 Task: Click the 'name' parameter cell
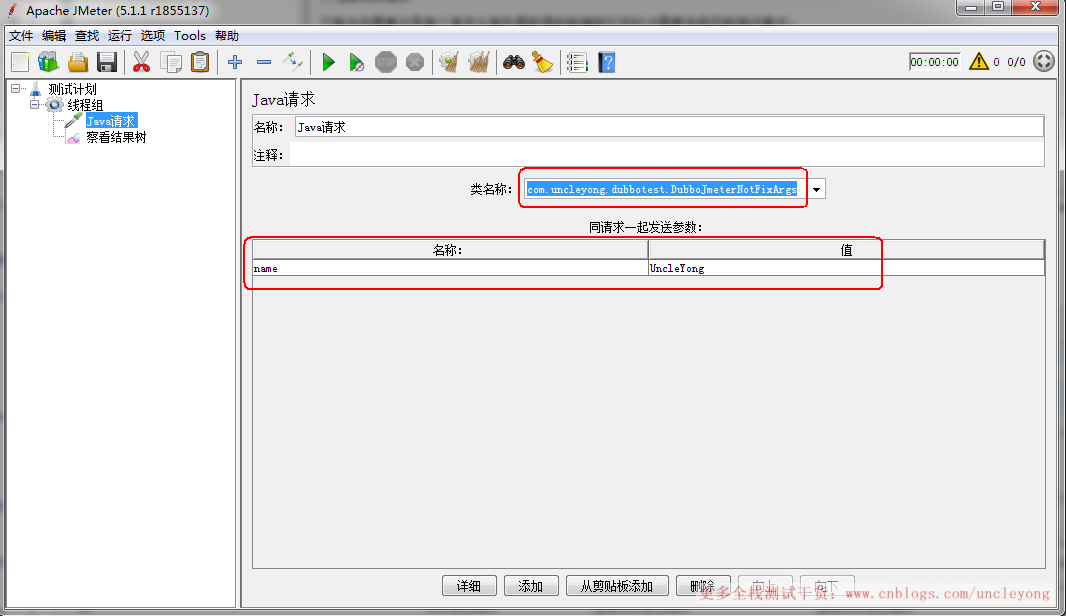tap(450, 269)
